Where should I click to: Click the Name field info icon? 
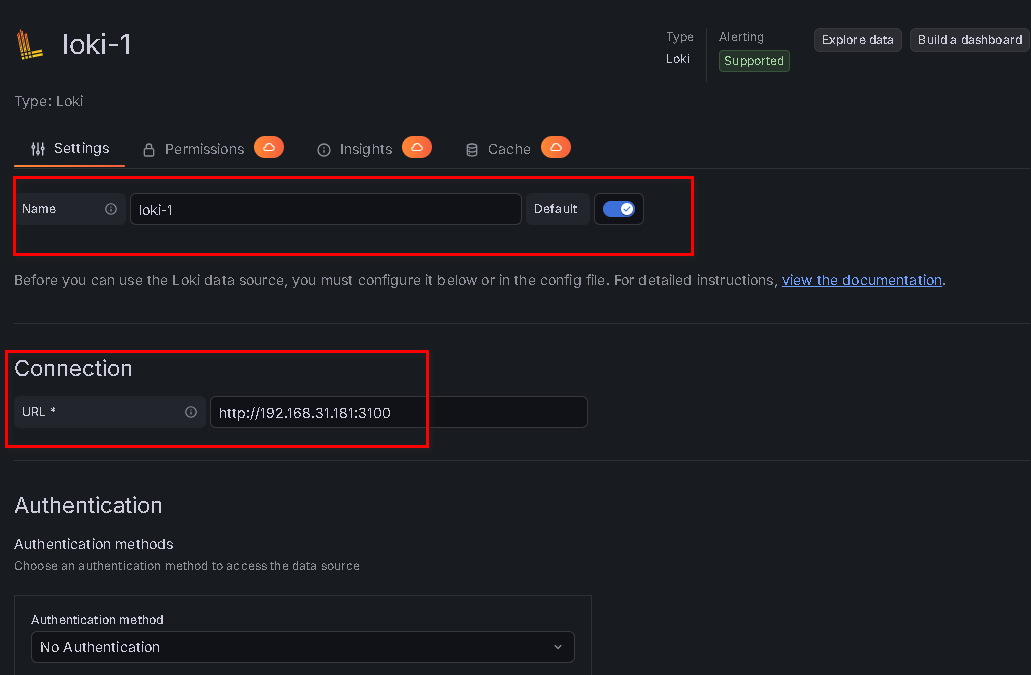tap(110, 209)
